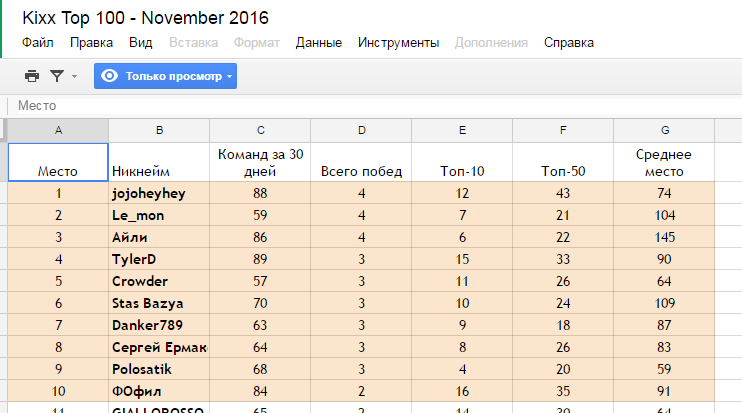Open the Правка menu
Screen dimensions: 742x413
(x=91, y=43)
